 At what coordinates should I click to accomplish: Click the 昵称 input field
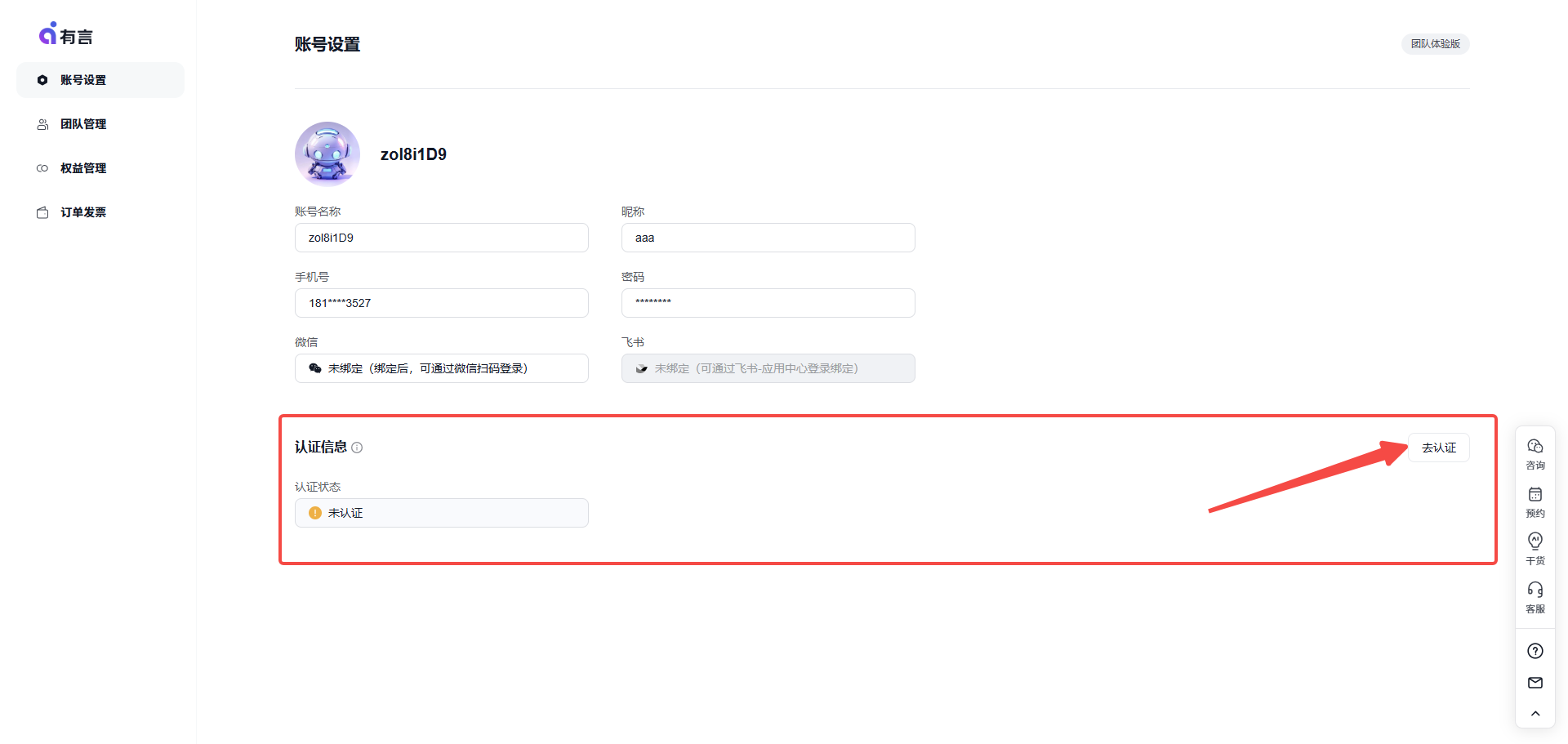768,238
